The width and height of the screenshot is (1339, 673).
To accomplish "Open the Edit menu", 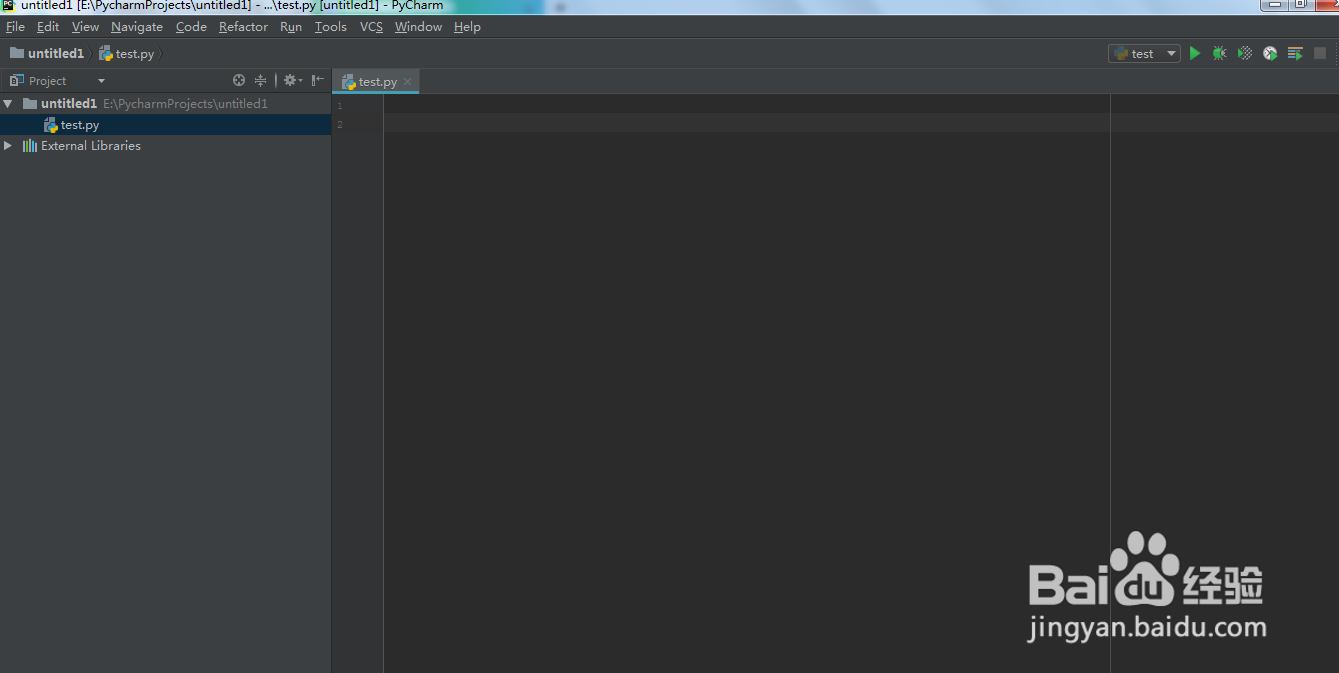I will coord(48,27).
